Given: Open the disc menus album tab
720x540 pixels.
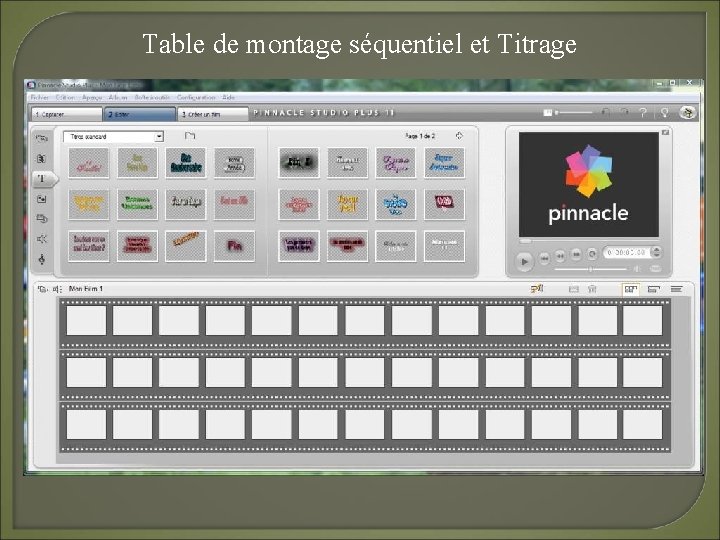Looking at the screenshot, I should [x=41, y=219].
